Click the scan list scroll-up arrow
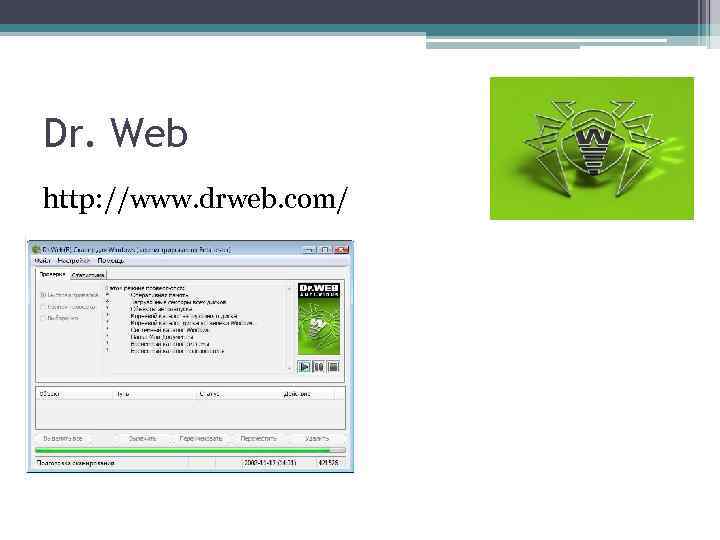The width and height of the screenshot is (720, 540). pyautogui.click(x=289, y=289)
